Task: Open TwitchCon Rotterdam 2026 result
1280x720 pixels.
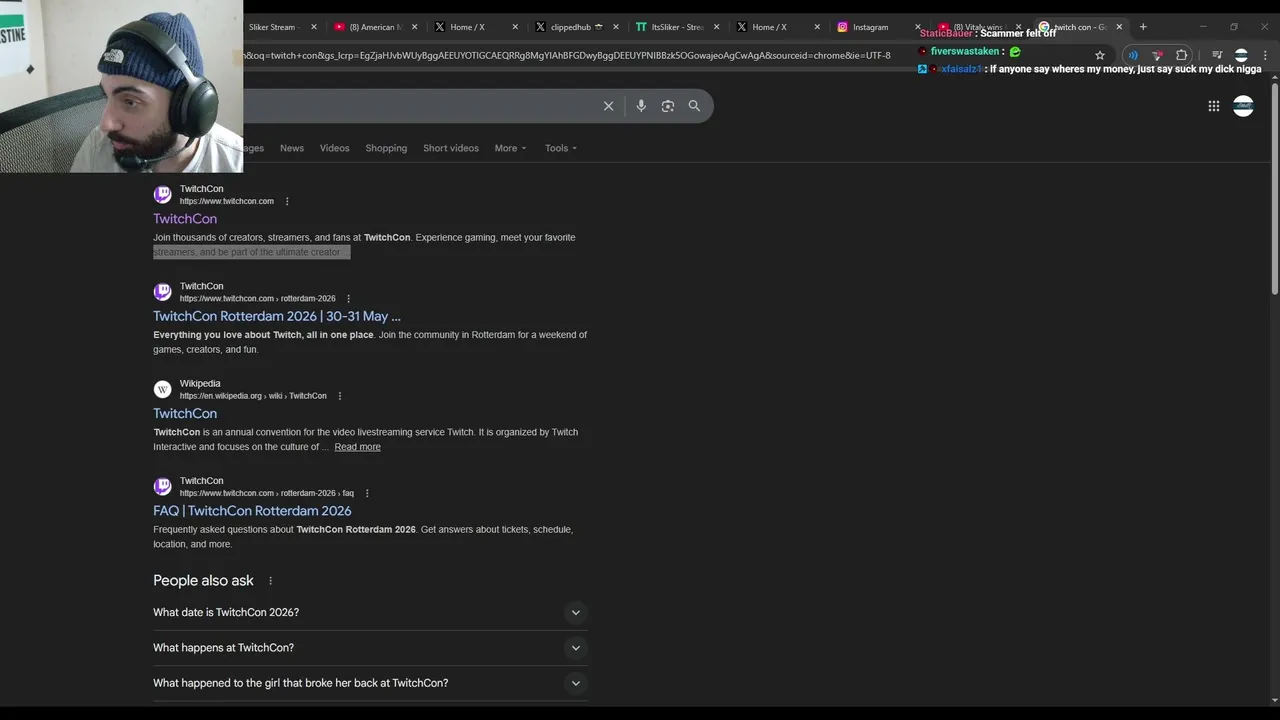Action: tap(277, 316)
